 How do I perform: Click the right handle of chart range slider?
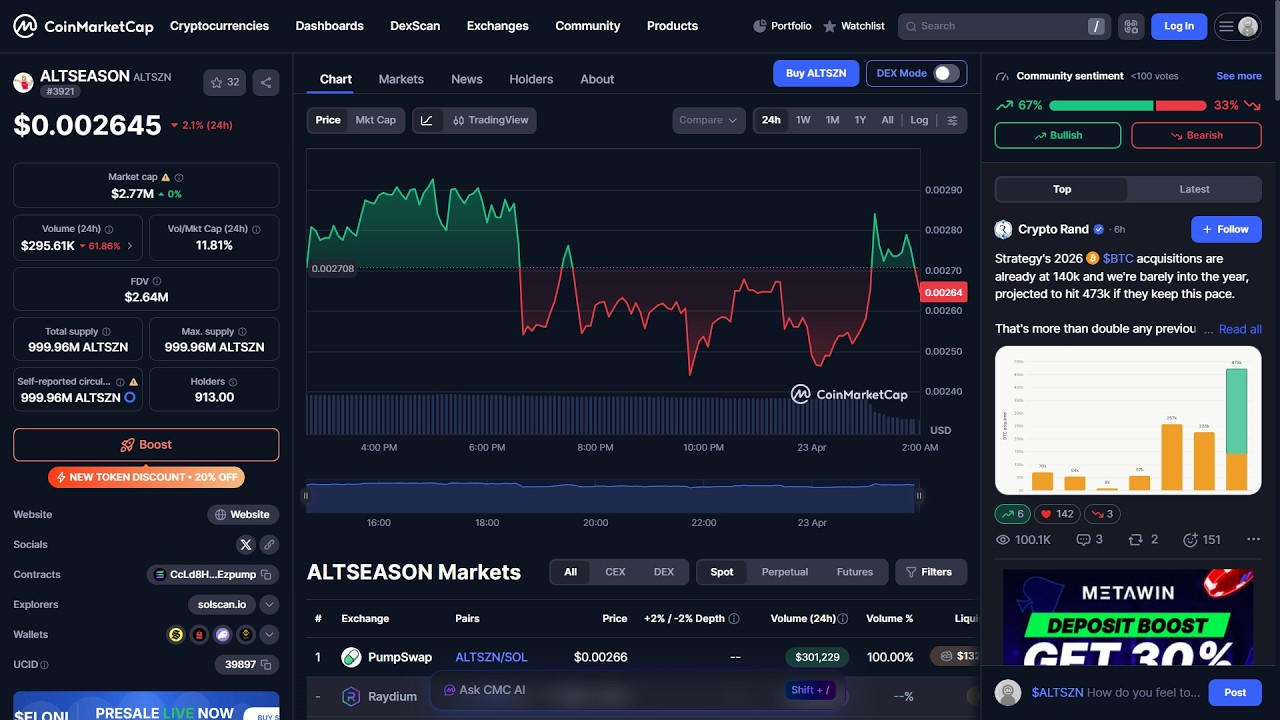pyautogui.click(x=918, y=495)
